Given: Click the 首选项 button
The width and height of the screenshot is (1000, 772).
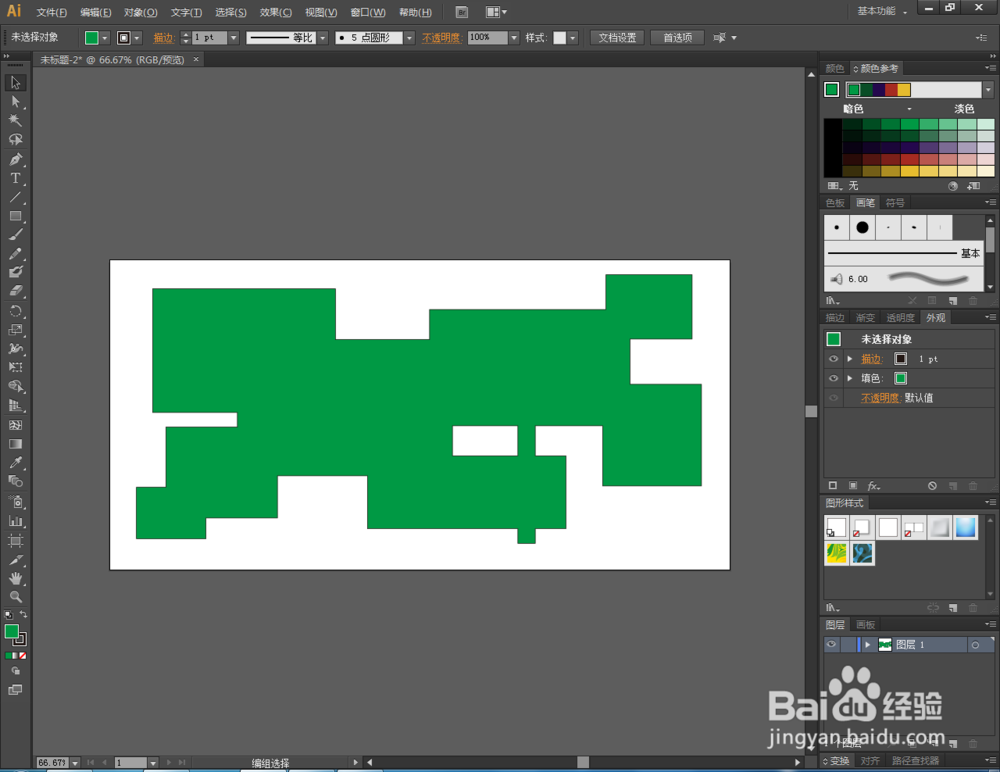Looking at the screenshot, I should coord(677,38).
